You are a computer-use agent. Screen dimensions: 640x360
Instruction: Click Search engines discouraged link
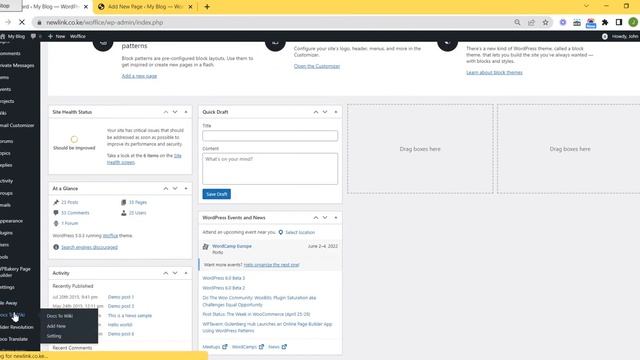[x=89, y=247]
